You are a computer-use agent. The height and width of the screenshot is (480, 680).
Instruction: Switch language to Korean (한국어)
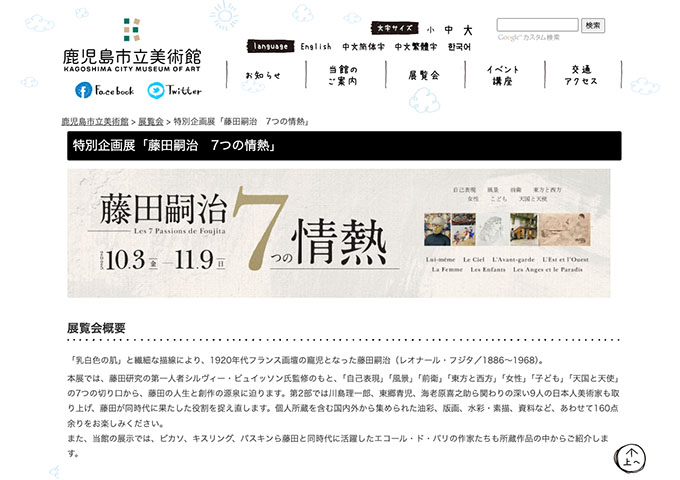460,47
